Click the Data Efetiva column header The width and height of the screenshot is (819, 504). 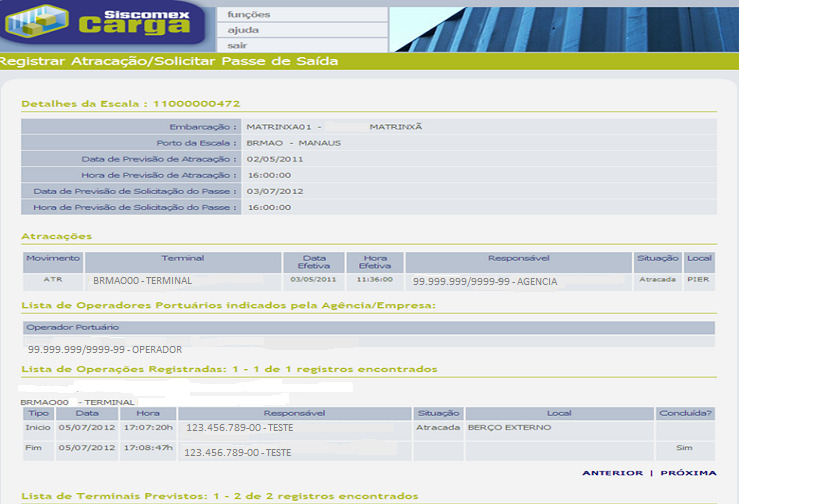(314, 262)
